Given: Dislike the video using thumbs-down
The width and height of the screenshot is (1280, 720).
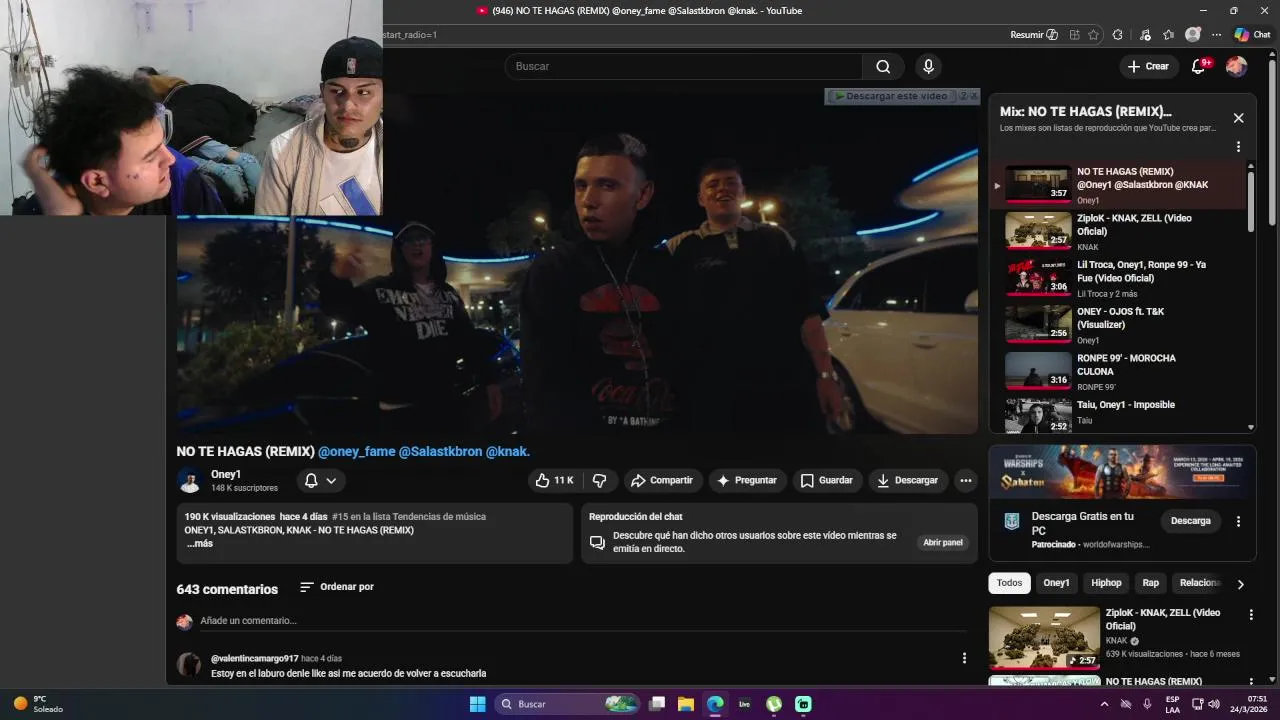Looking at the screenshot, I should click(599, 480).
